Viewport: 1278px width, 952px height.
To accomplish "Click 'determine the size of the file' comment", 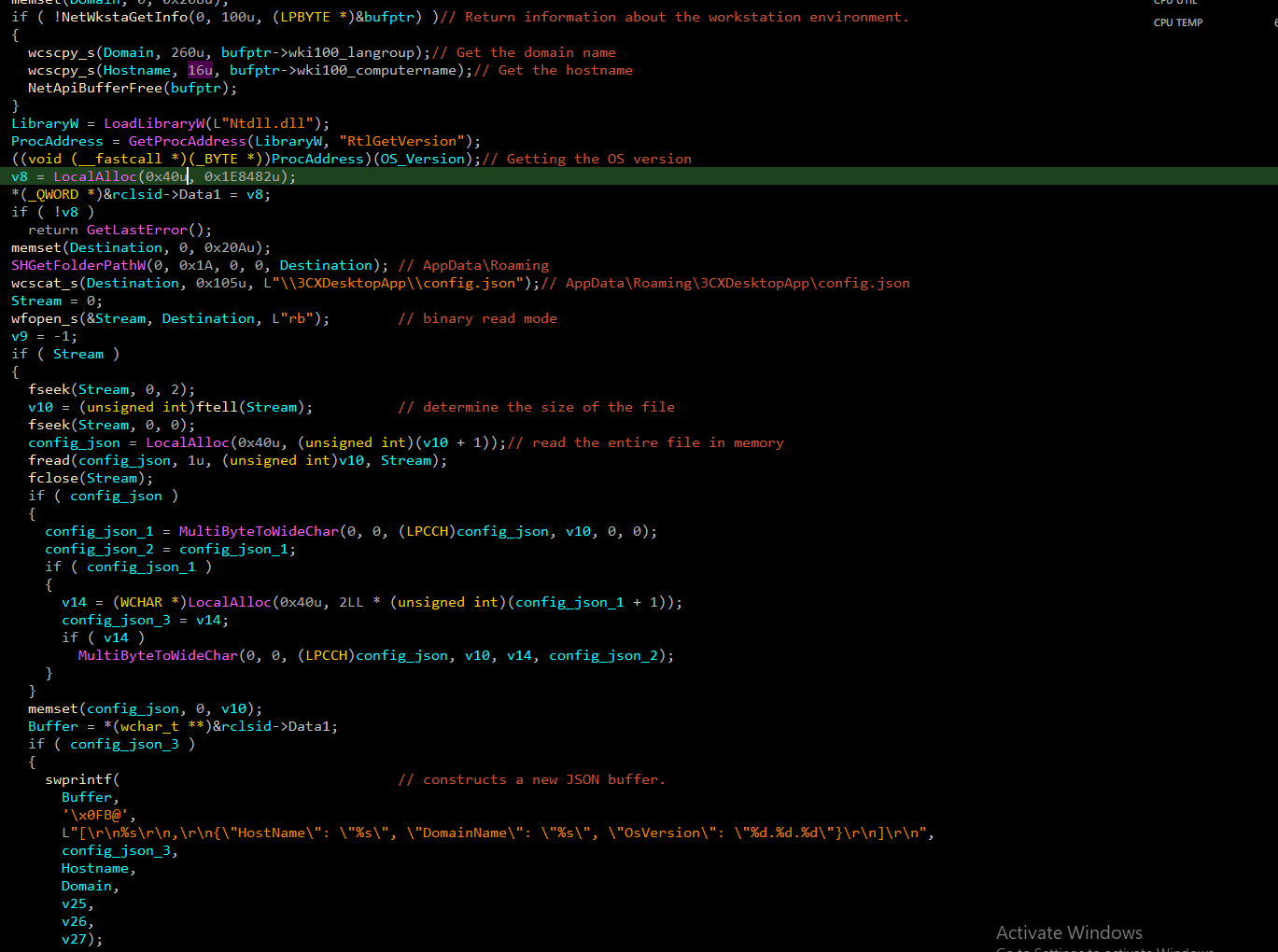I will [536, 407].
